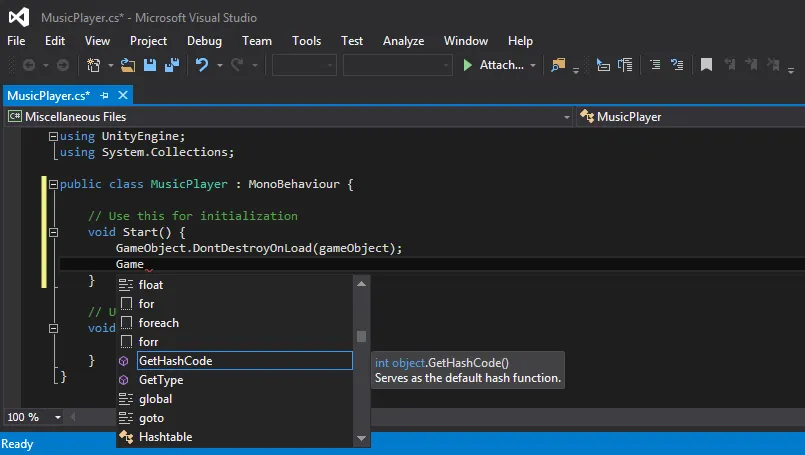Open the Tools menu
The height and width of the screenshot is (455, 805).
(306, 41)
